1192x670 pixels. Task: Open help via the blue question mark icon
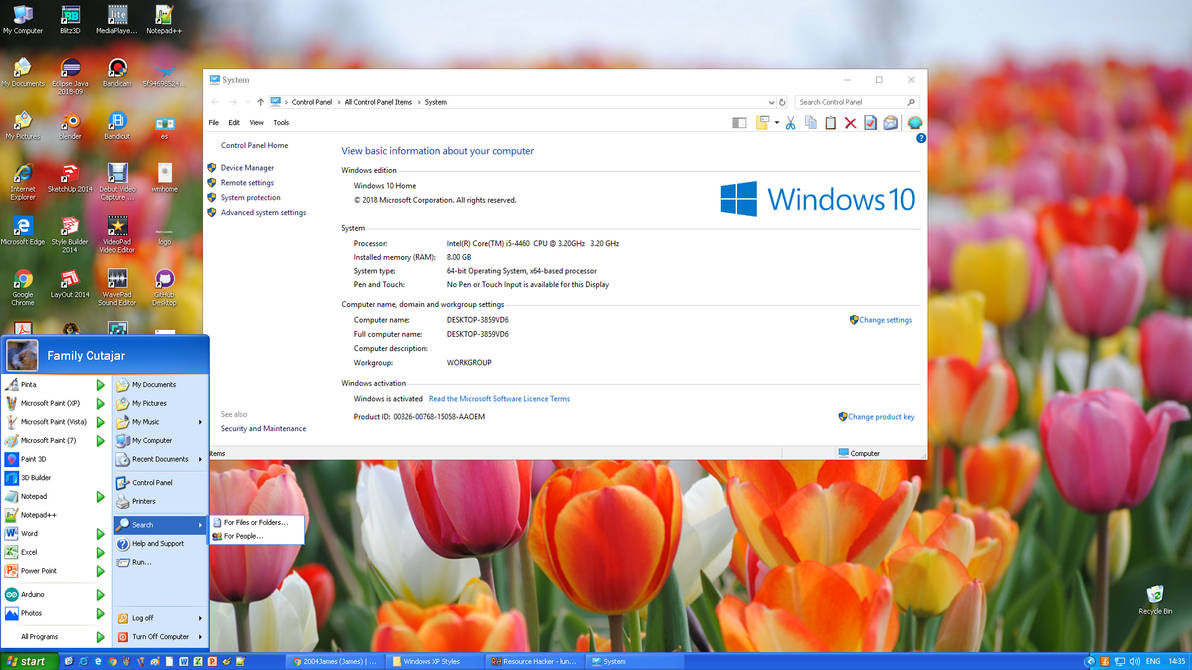coord(919,137)
